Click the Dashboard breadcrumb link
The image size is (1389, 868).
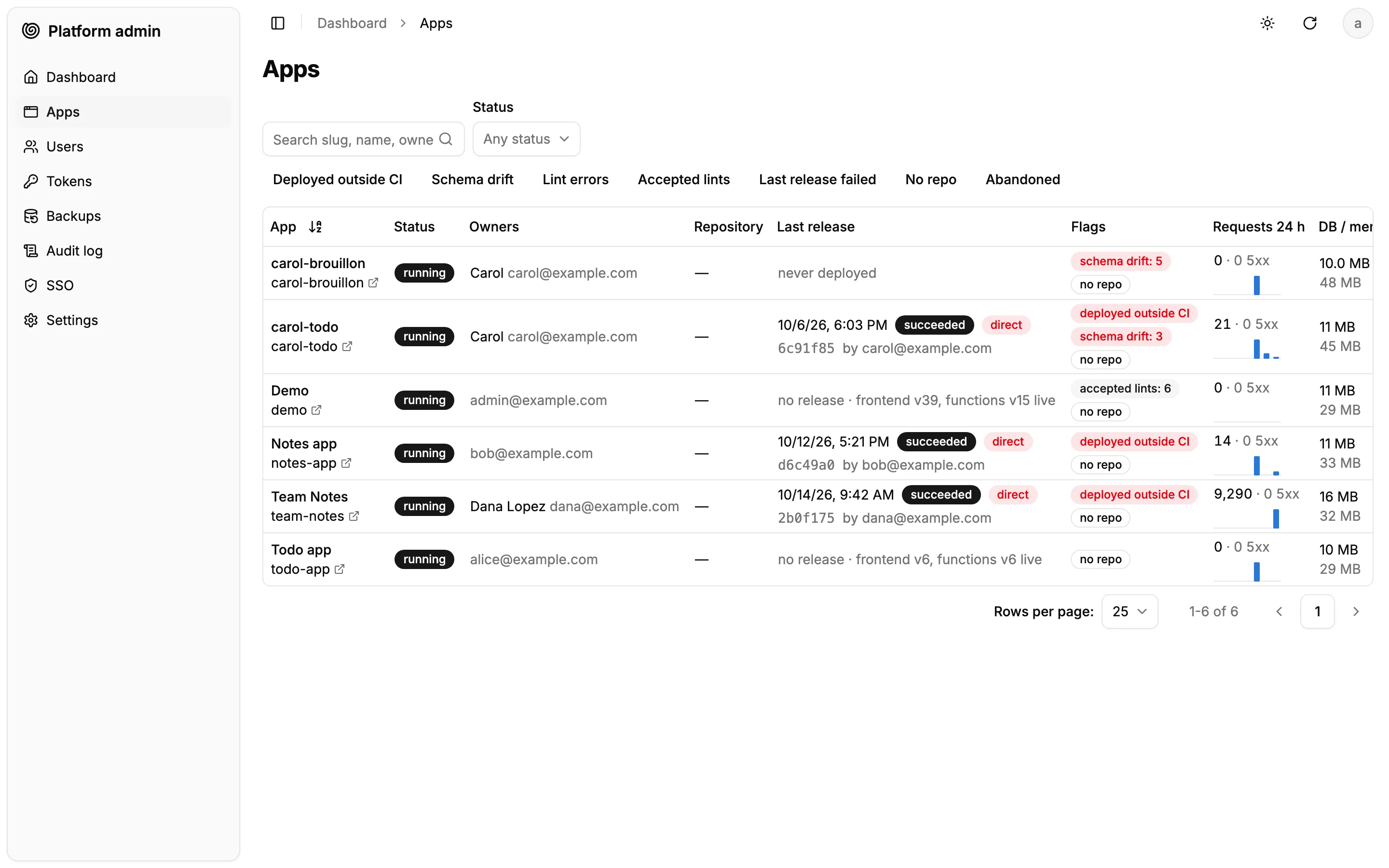pos(352,23)
